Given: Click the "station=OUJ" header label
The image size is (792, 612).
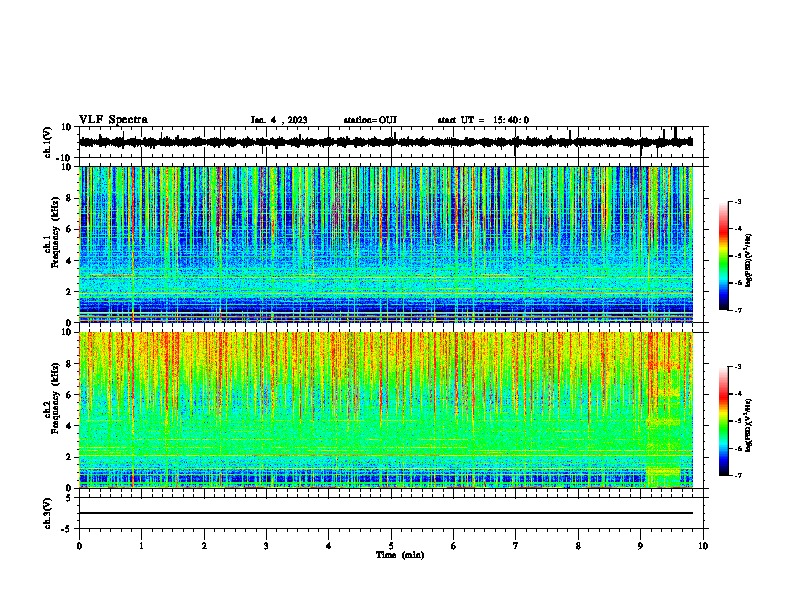Looking at the screenshot, I should coord(370,120).
